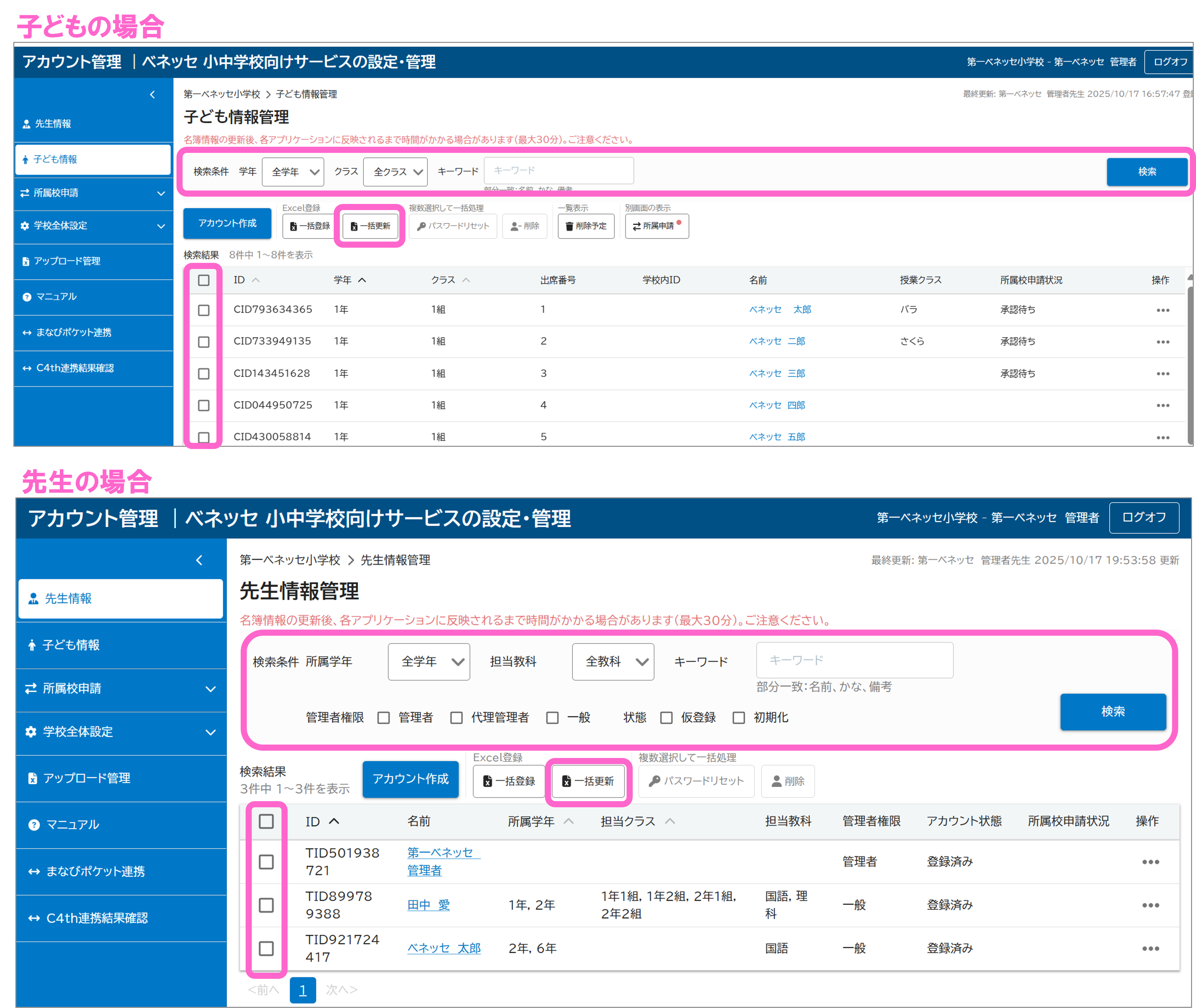Open the クラス 全クラス dropdown
This screenshot has width=1196, height=1008.
coord(395,172)
